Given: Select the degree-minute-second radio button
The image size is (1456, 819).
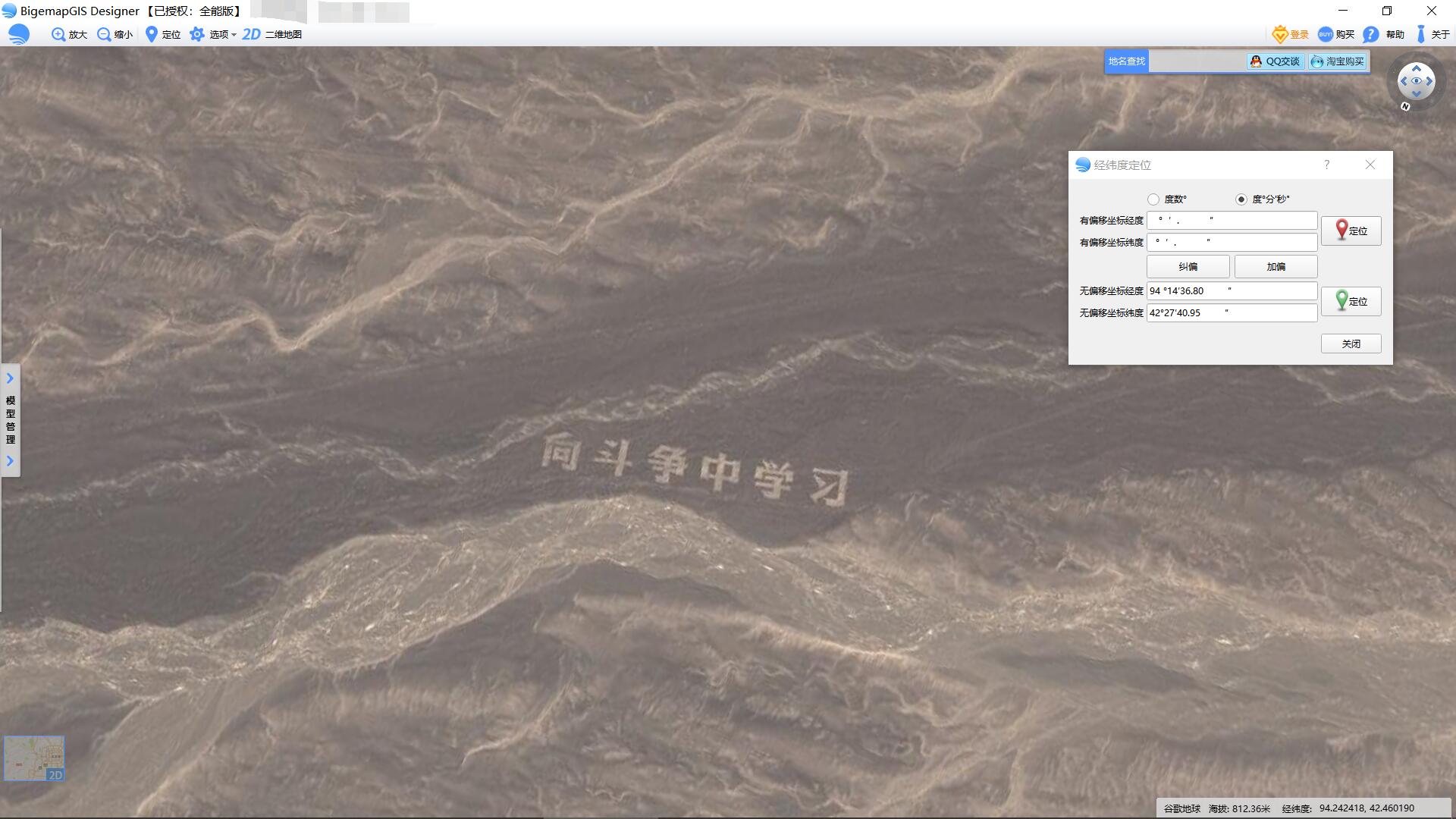Looking at the screenshot, I should pyautogui.click(x=1241, y=199).
